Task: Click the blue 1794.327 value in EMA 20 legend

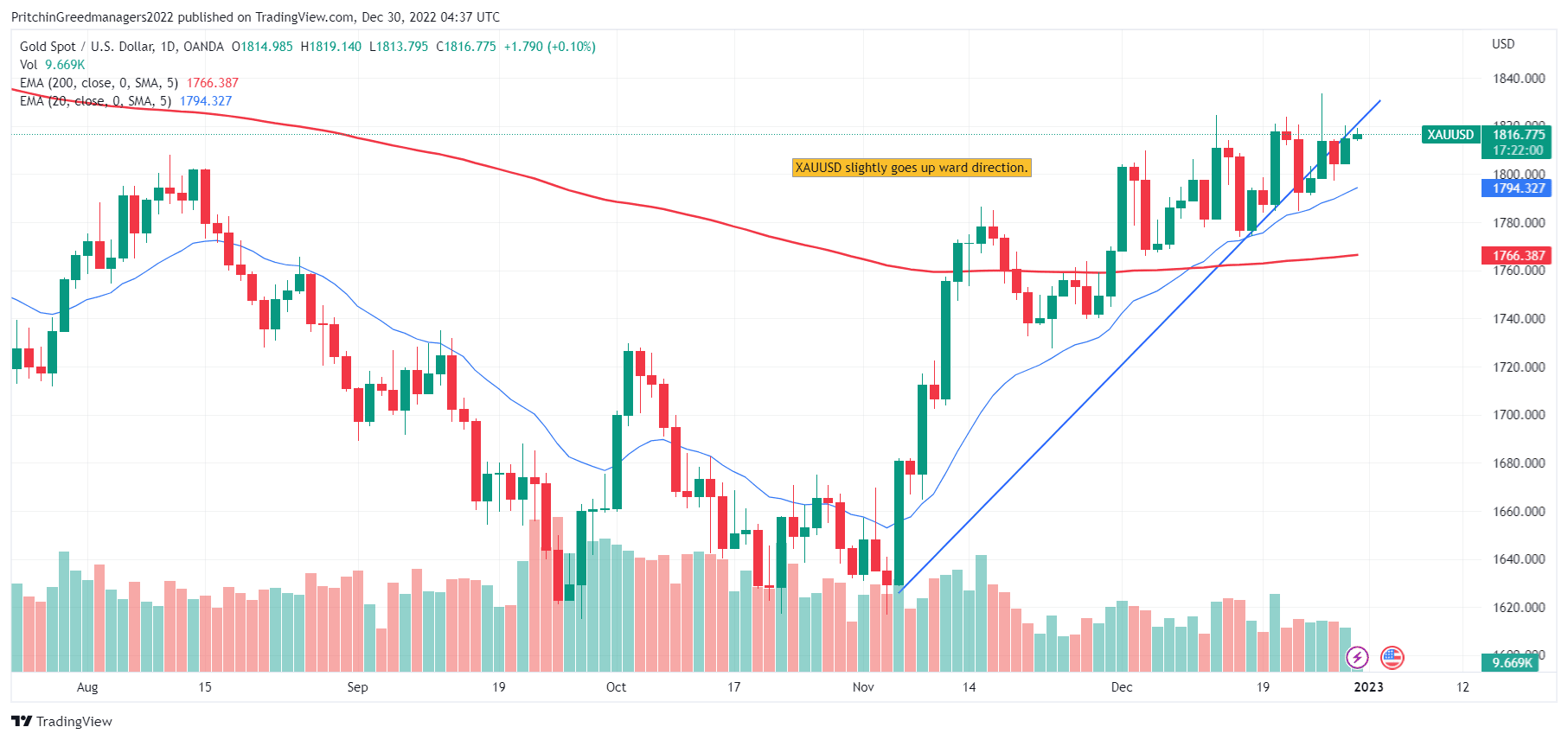Action: (x=206, y=101)
